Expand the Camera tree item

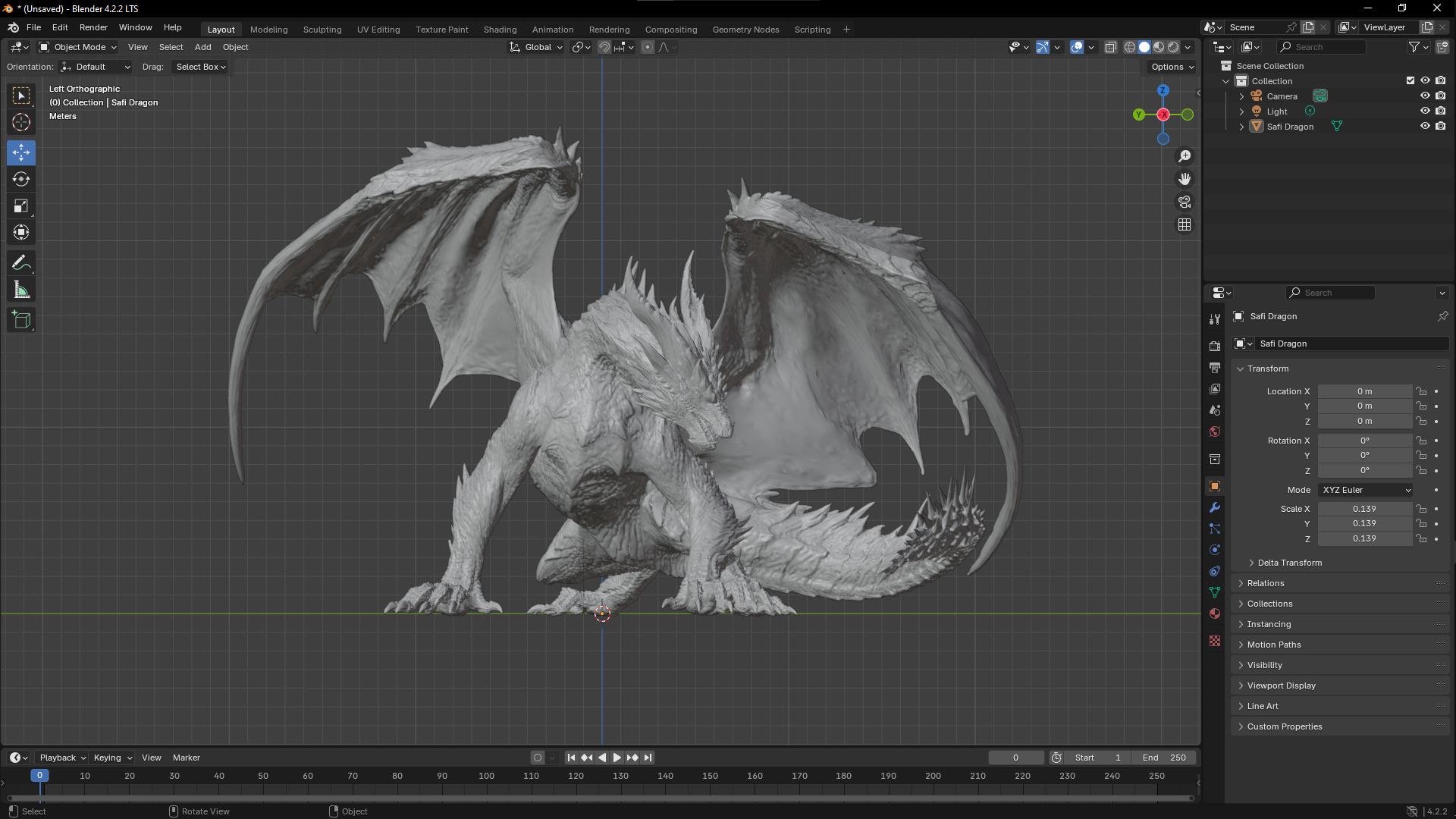(1241, 96)
